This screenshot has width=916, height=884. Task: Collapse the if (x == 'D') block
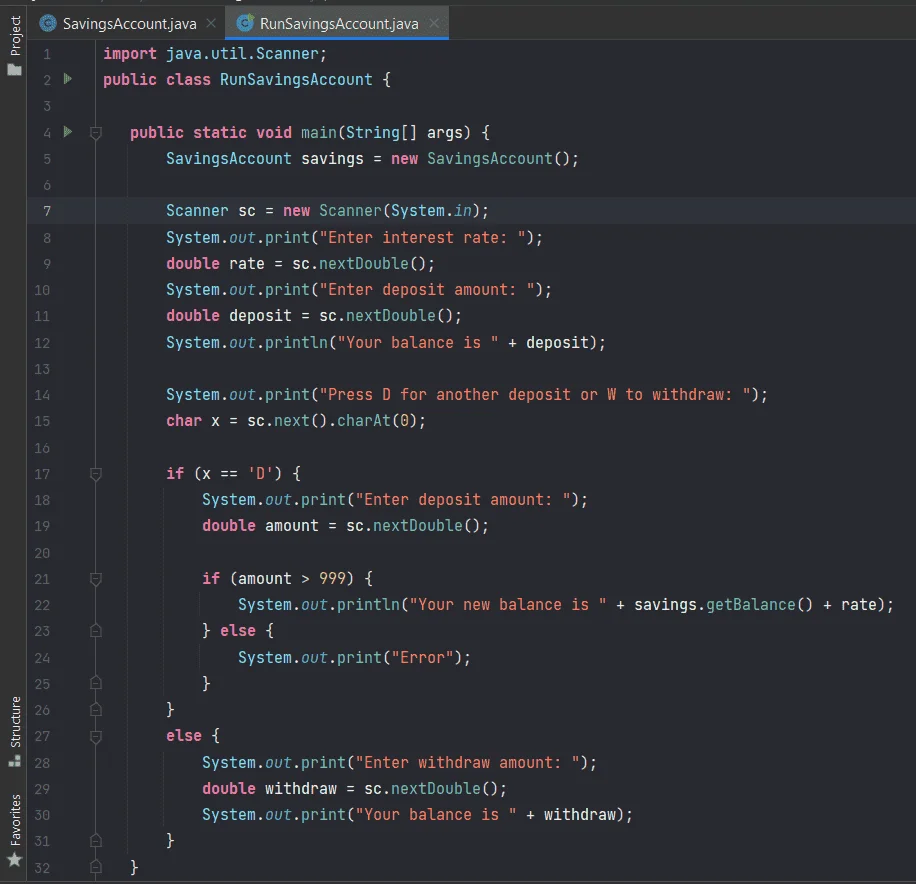tap(96, 474)
